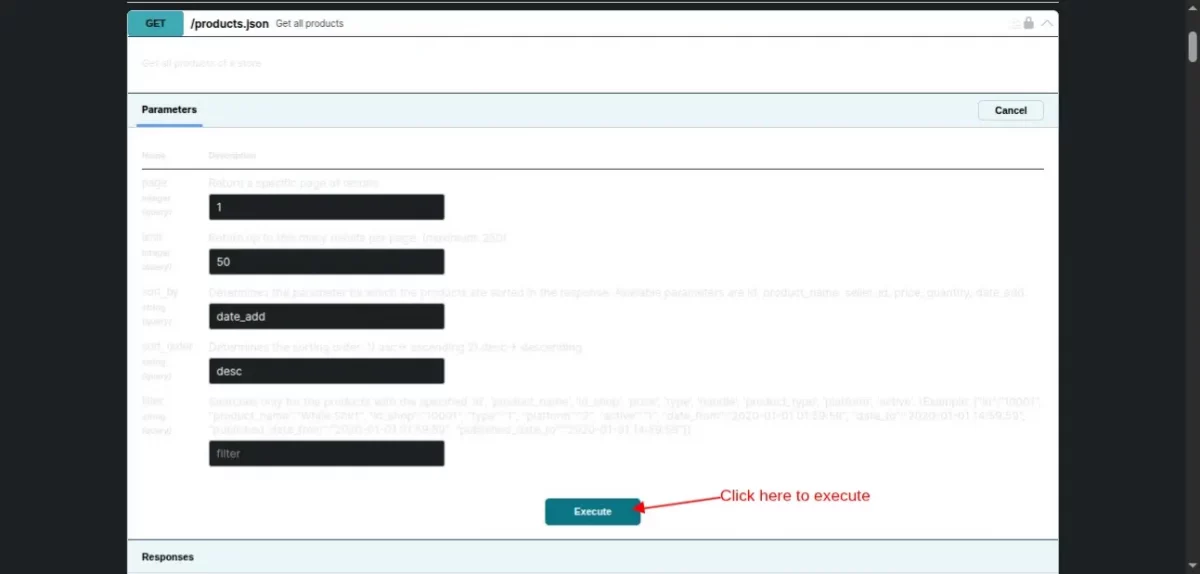Image resolution: width=1200 pixels, height=574 pixels.
Task: Switch to the Parameters tab
Action: coord(169,110)
